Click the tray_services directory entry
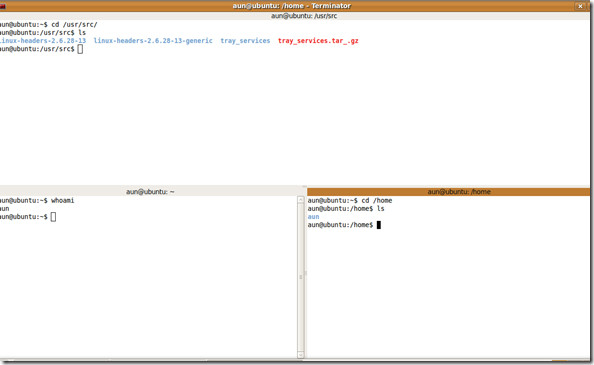Viewport: 594px width, 365px height. tap(245, 41)
